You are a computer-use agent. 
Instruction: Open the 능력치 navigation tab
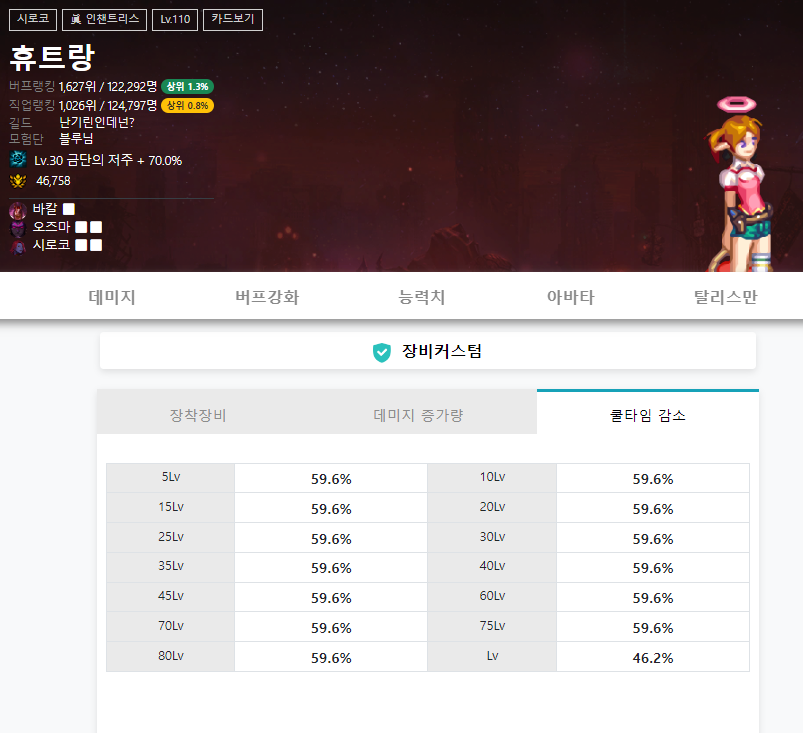pyautogui.click(x=421, y=297)
